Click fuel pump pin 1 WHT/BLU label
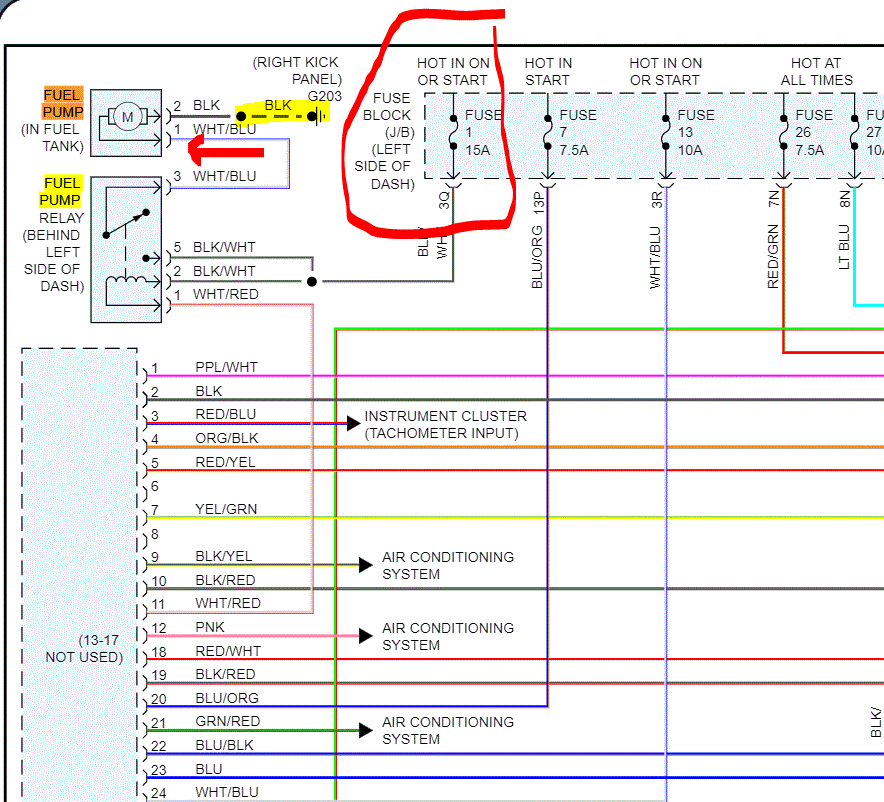 [x=224, y=129]
